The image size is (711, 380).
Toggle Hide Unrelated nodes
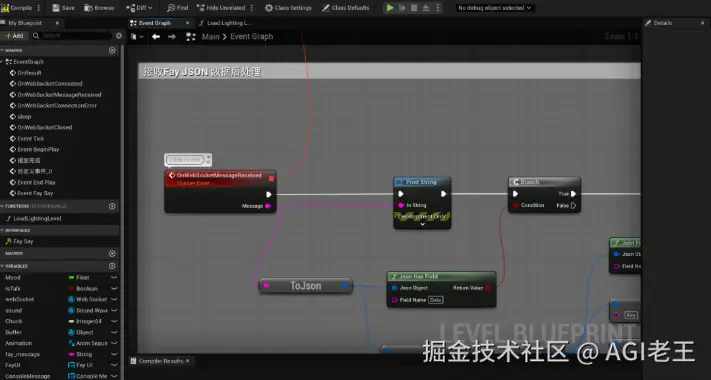point(221,8)
